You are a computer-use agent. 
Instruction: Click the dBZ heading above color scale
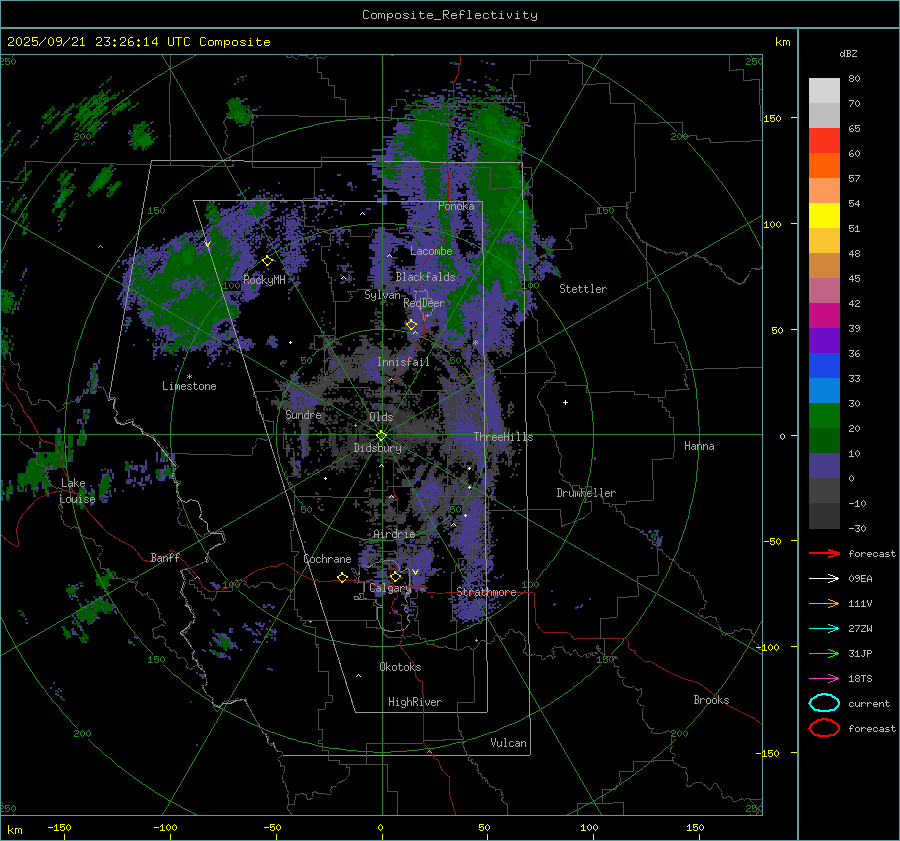(x=848, y=53)
